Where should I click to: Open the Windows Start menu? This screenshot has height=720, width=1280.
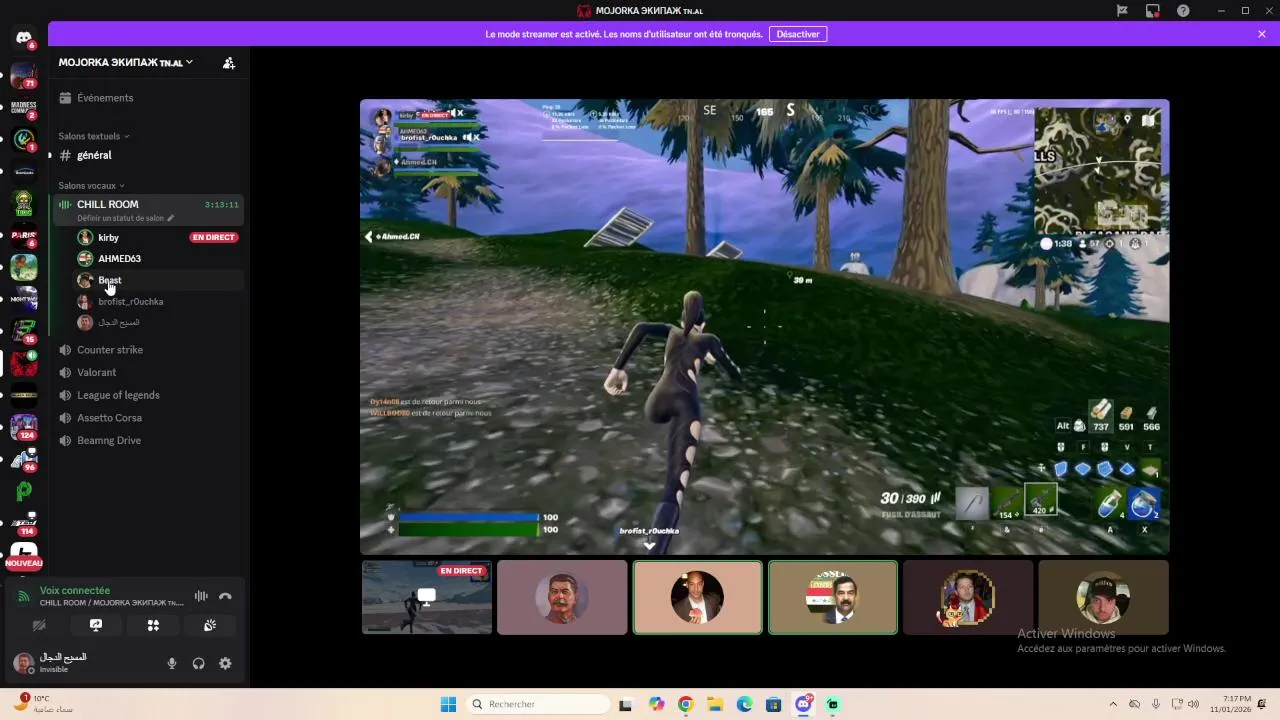[448, 704]
